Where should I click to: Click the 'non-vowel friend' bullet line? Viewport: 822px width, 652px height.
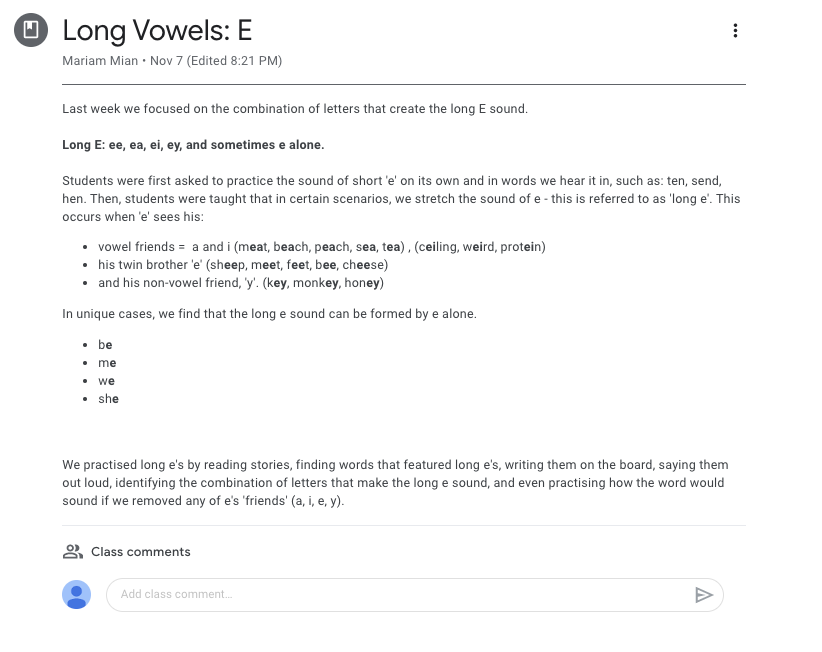click(241, 283)
